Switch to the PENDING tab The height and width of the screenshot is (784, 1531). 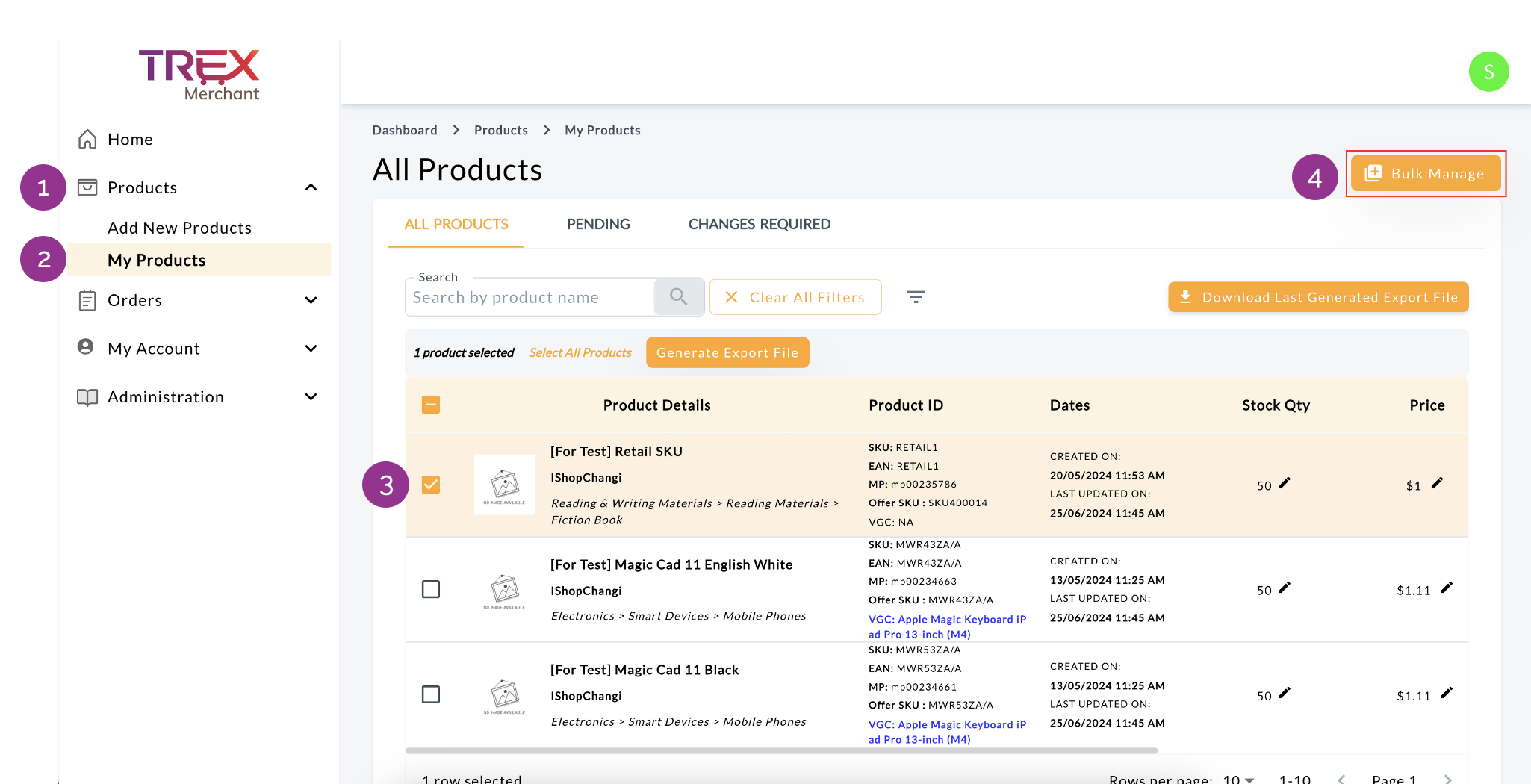tap(598, 224)
